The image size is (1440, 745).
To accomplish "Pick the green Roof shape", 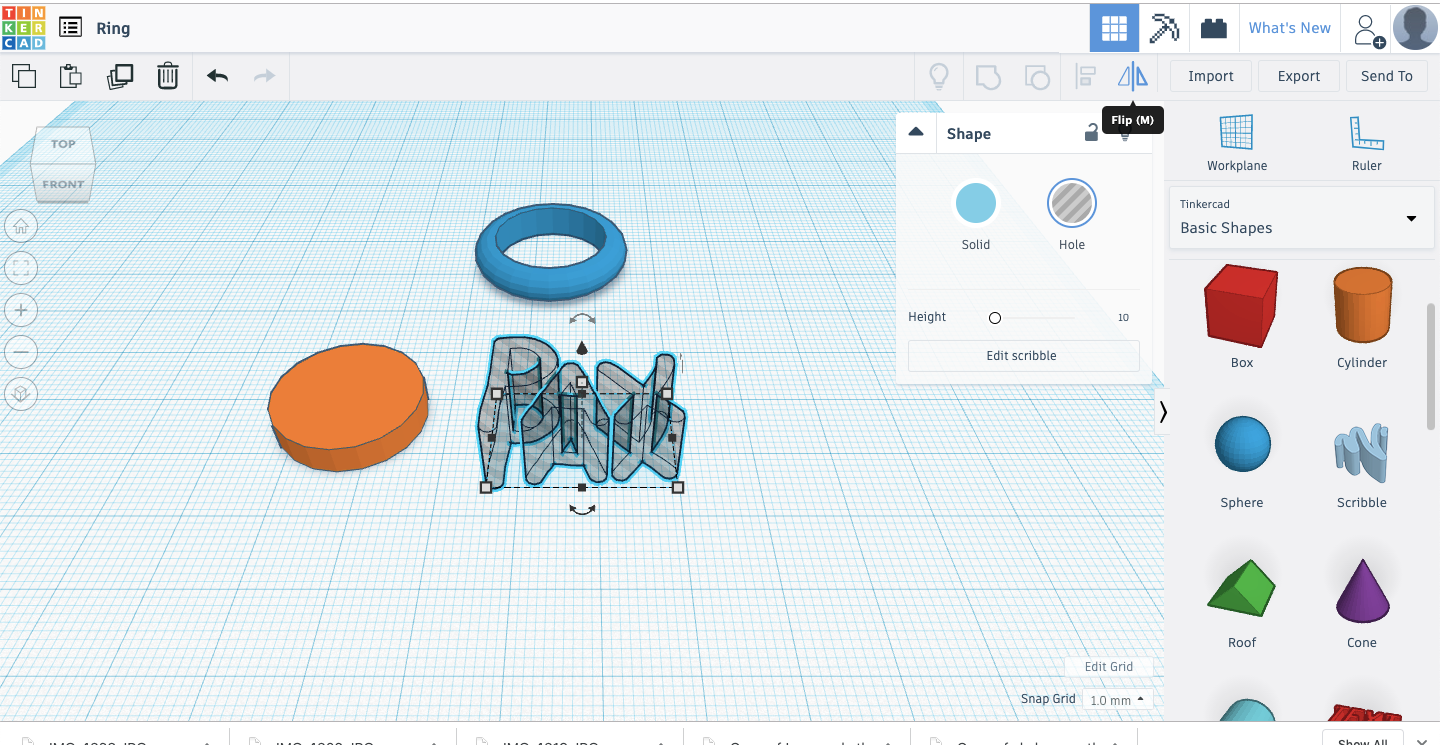I will 1242,588.
